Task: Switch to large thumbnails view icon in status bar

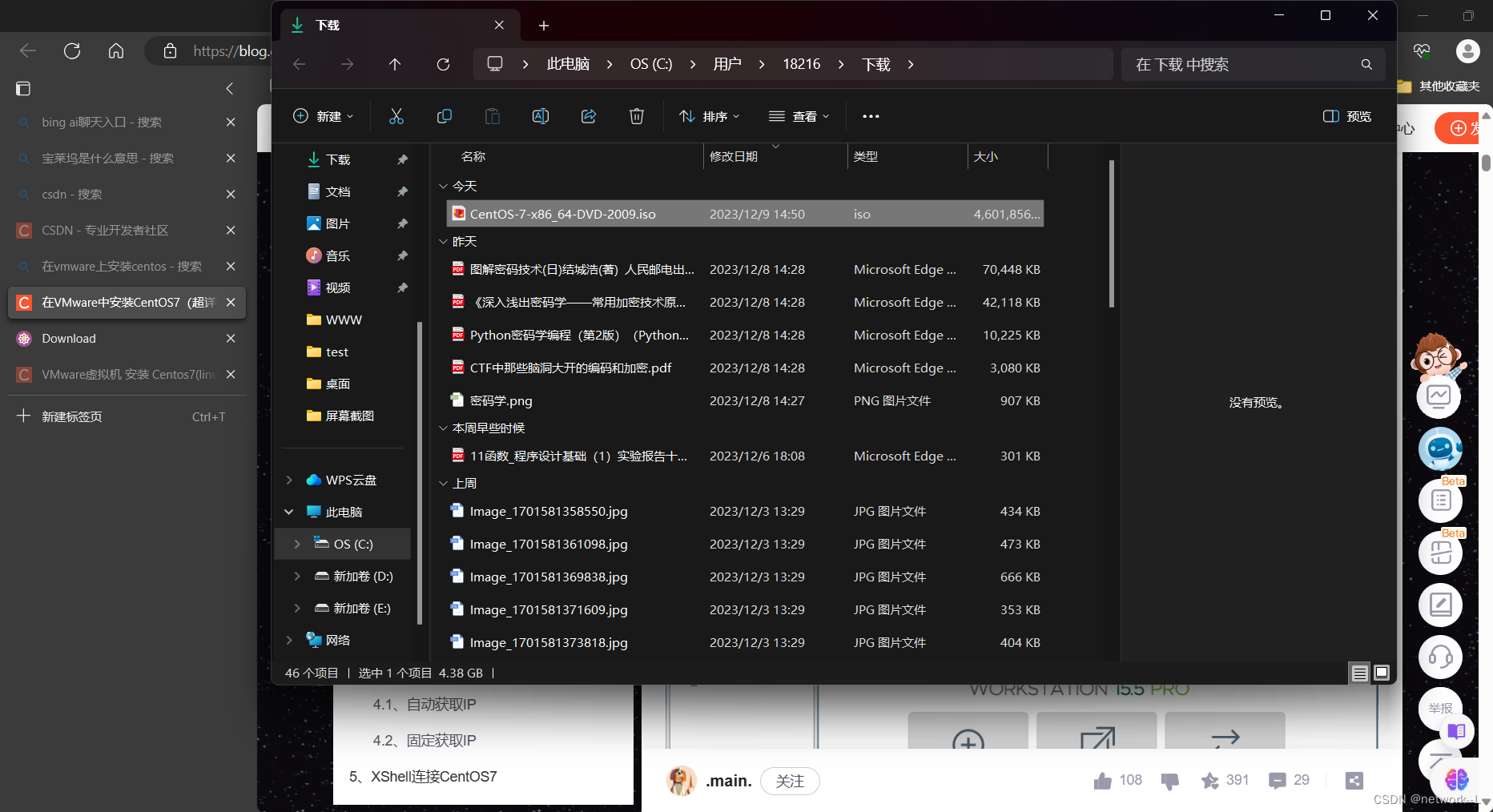Action: tap(1382, 673)
